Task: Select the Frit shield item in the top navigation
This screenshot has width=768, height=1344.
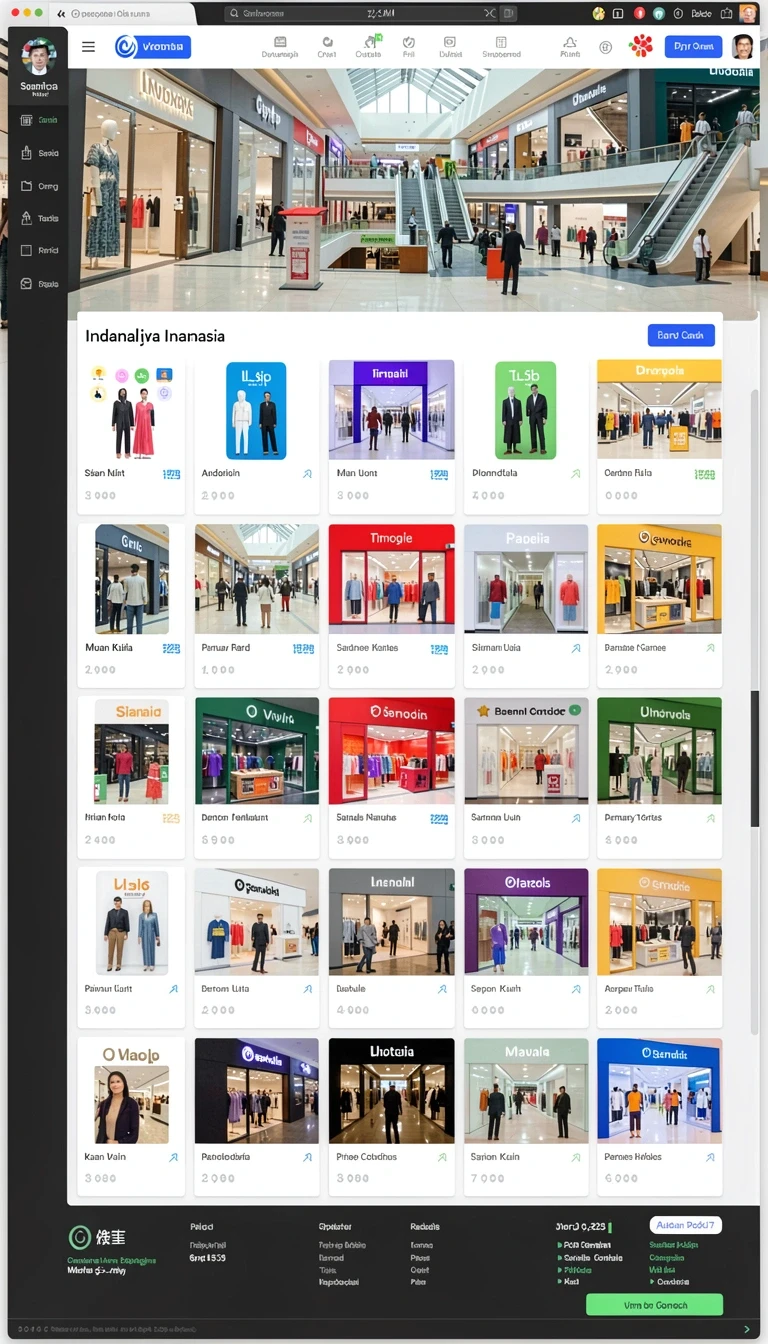Action: (409, 47)
